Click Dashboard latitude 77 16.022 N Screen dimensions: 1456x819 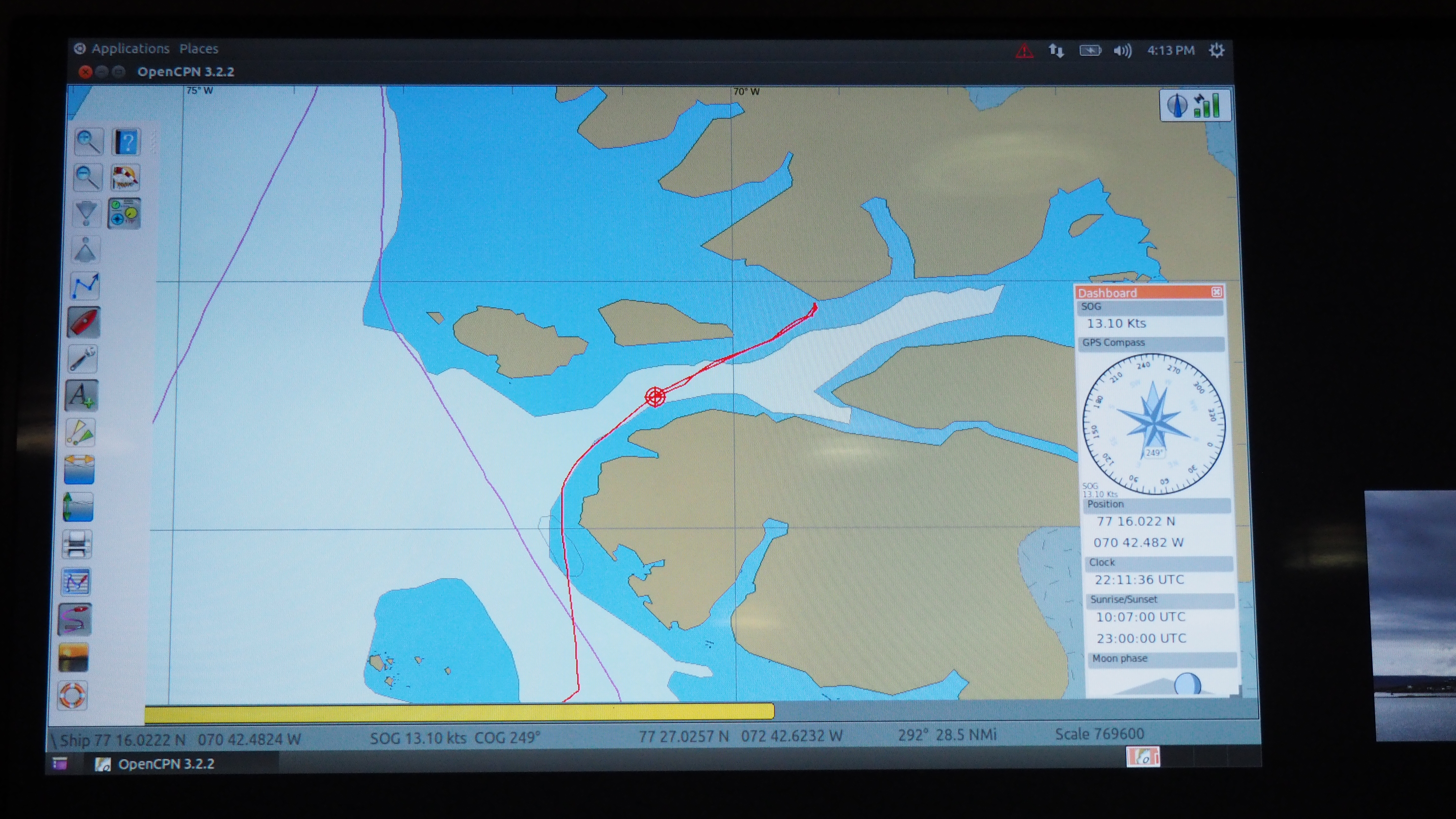tap(1136, 521)
